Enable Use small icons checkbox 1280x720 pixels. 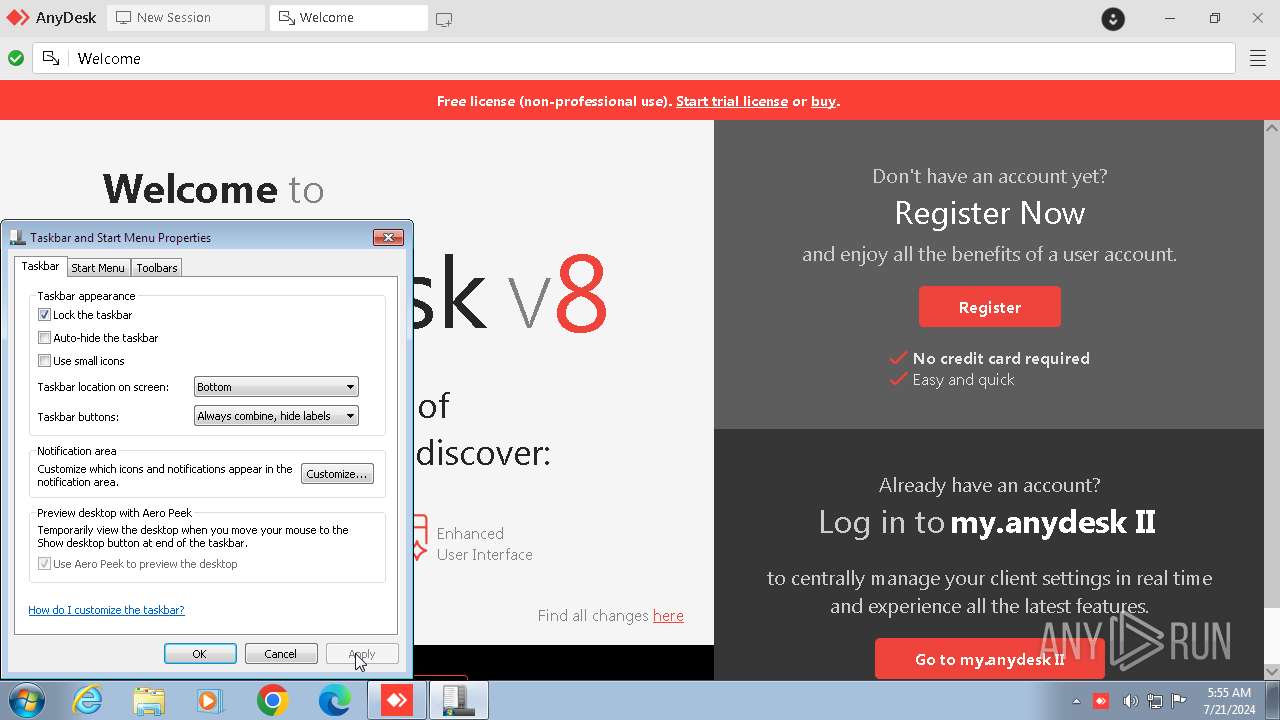[x=44, y=361]
